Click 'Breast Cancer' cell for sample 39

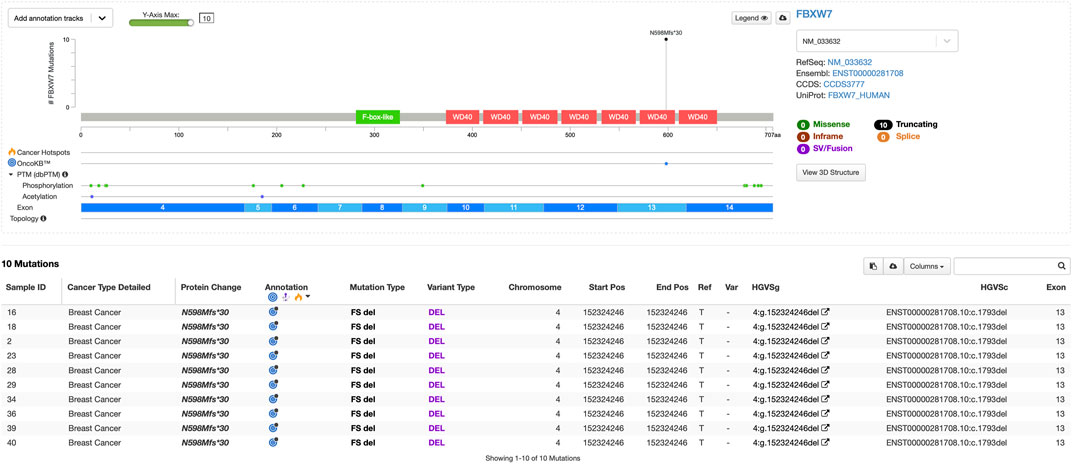[x=94, y=428]
